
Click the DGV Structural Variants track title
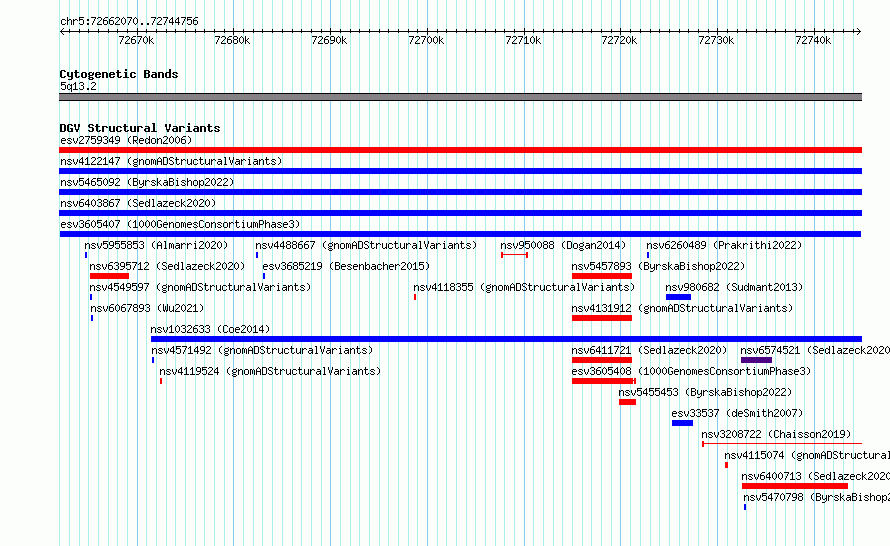pos(140,128)
